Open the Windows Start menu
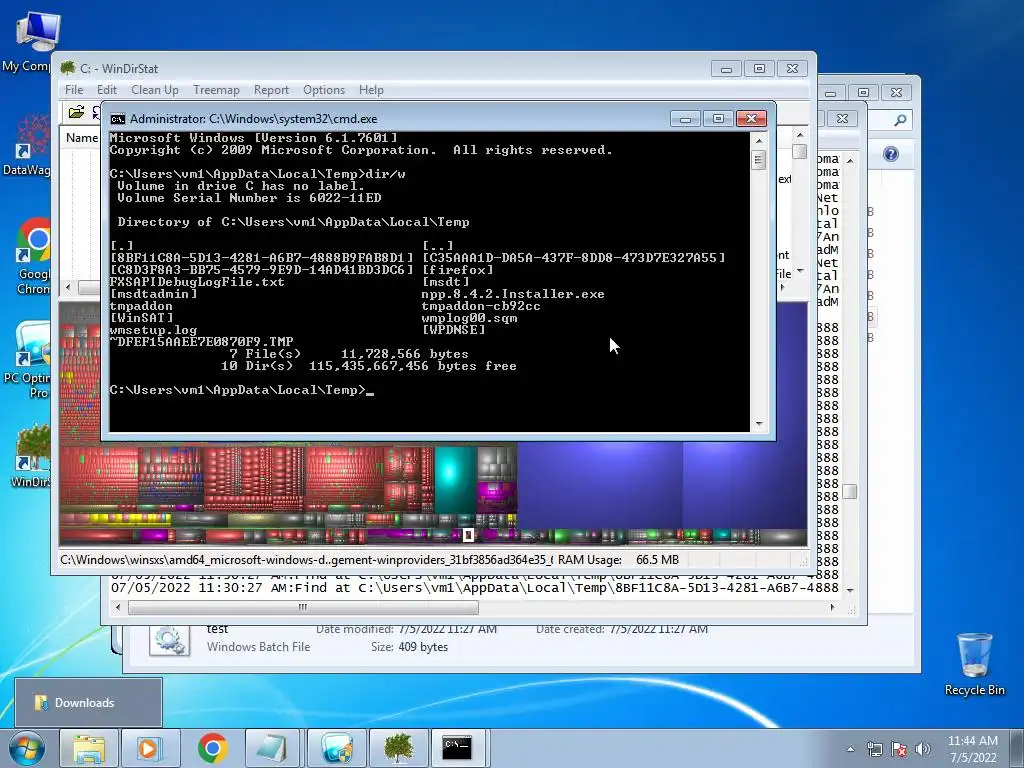The height and width of the screenshot is (768, 1024). pyautogui.click(x=26, y=748)
